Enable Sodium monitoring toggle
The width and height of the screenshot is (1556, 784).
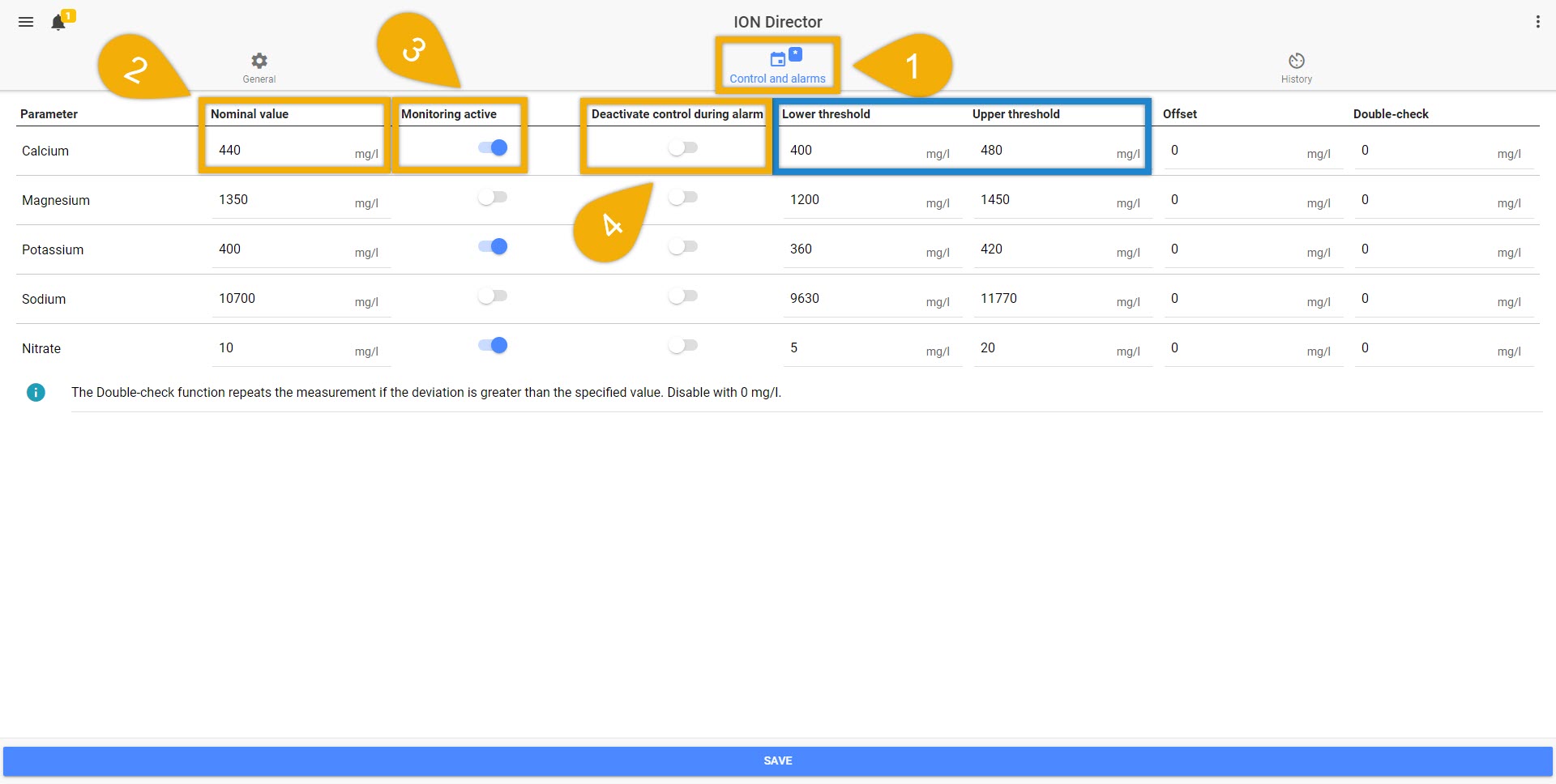[x=493, y=296]
